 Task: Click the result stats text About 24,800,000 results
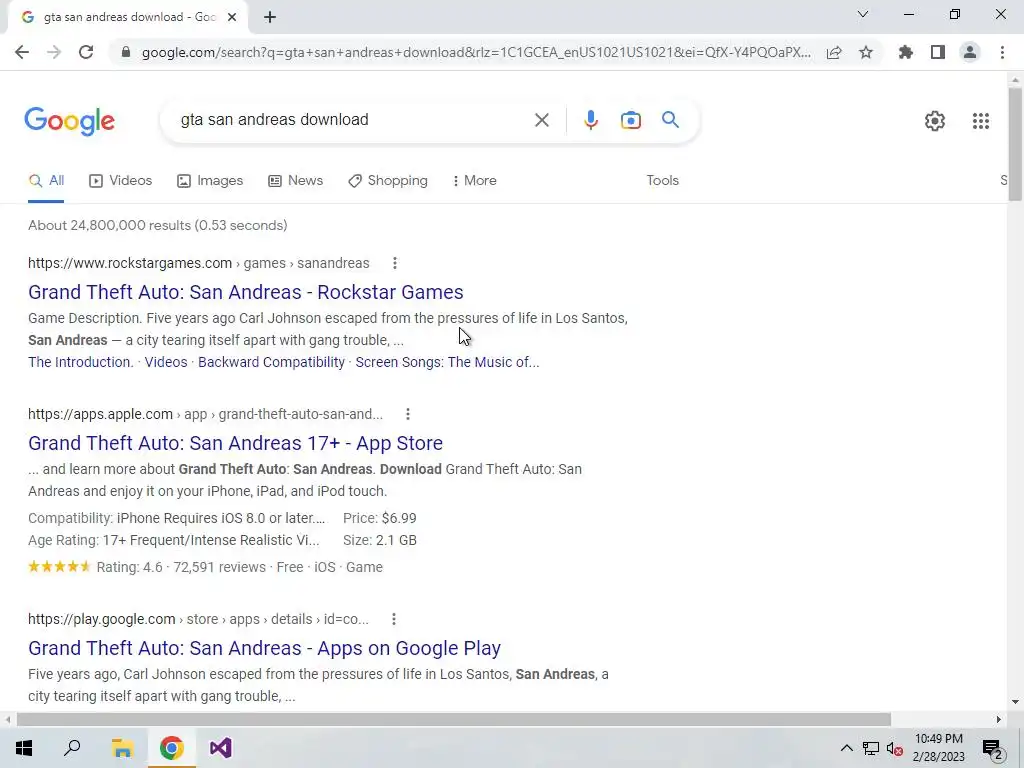pos(157,225)
